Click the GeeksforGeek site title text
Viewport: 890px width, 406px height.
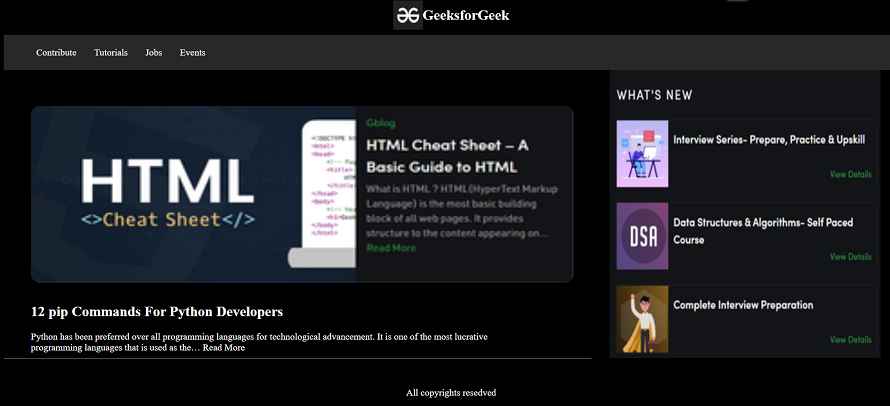point(465,15)
